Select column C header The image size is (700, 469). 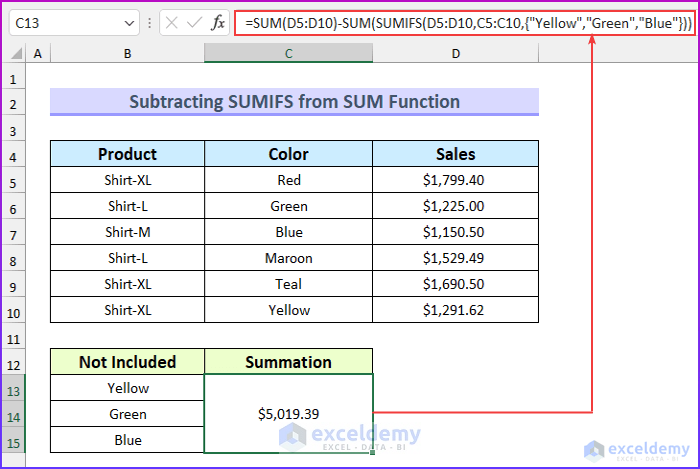[x=288, y=53]
